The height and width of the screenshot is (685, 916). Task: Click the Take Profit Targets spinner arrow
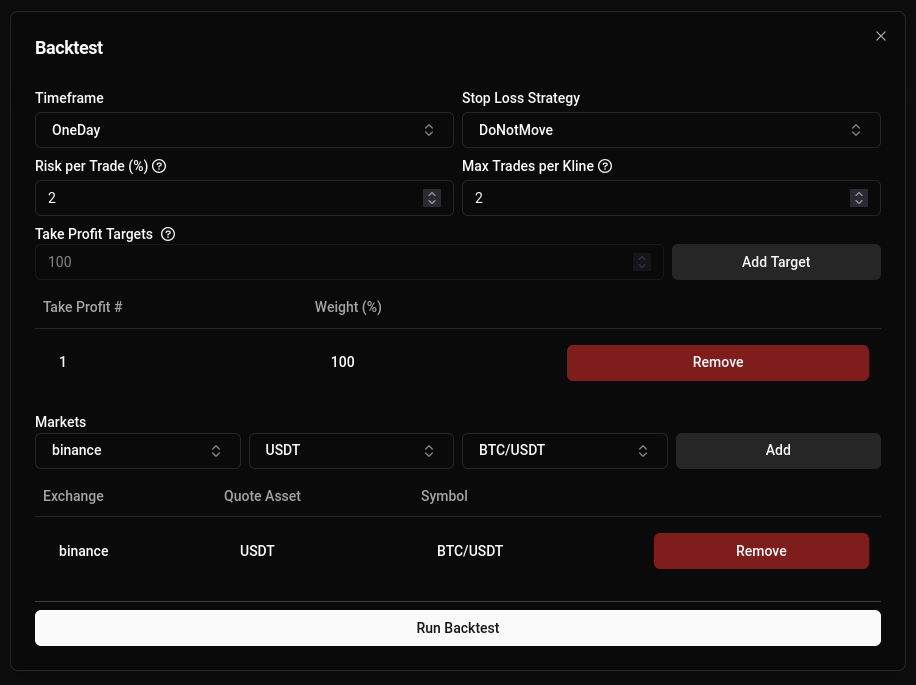coord(642,262)
